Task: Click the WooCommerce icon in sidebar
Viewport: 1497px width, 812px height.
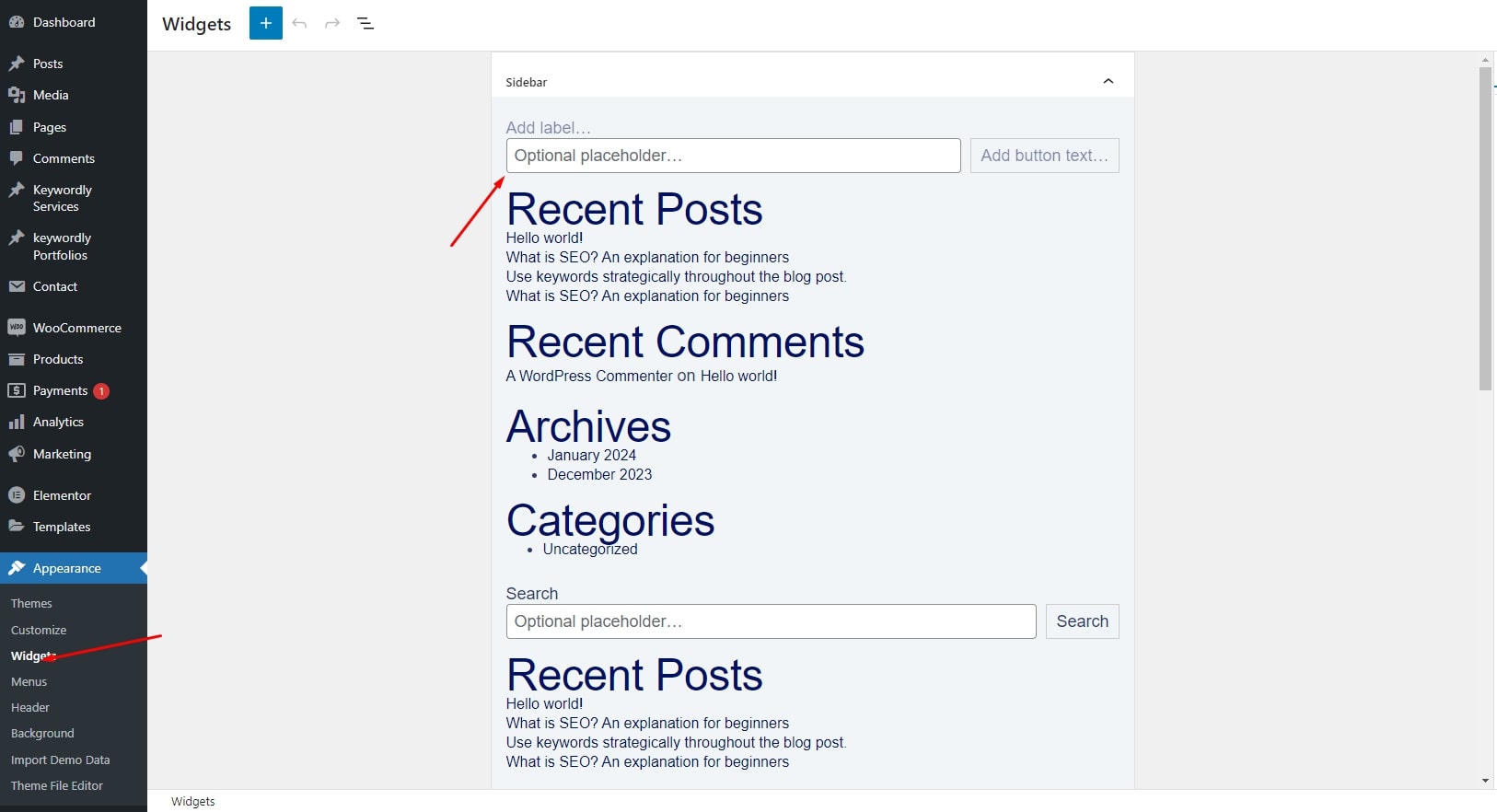Action: click(x=17, y=328)
